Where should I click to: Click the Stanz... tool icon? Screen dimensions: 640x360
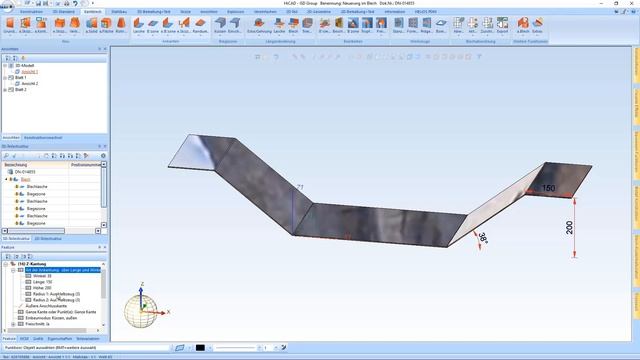click(398, 23)
